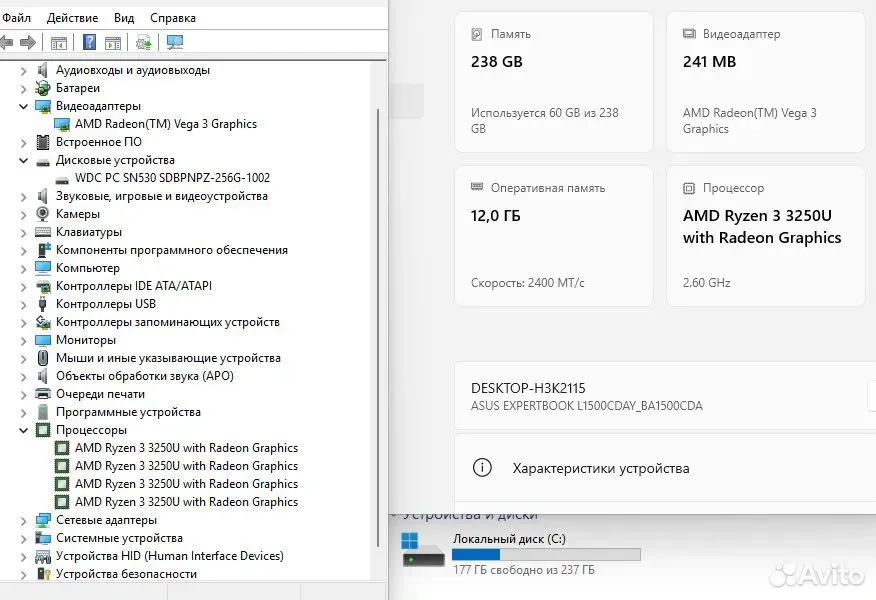Click the Сетевые адаптеры network icon
This screenshot has width=876, height=600.
pos(42,520)
